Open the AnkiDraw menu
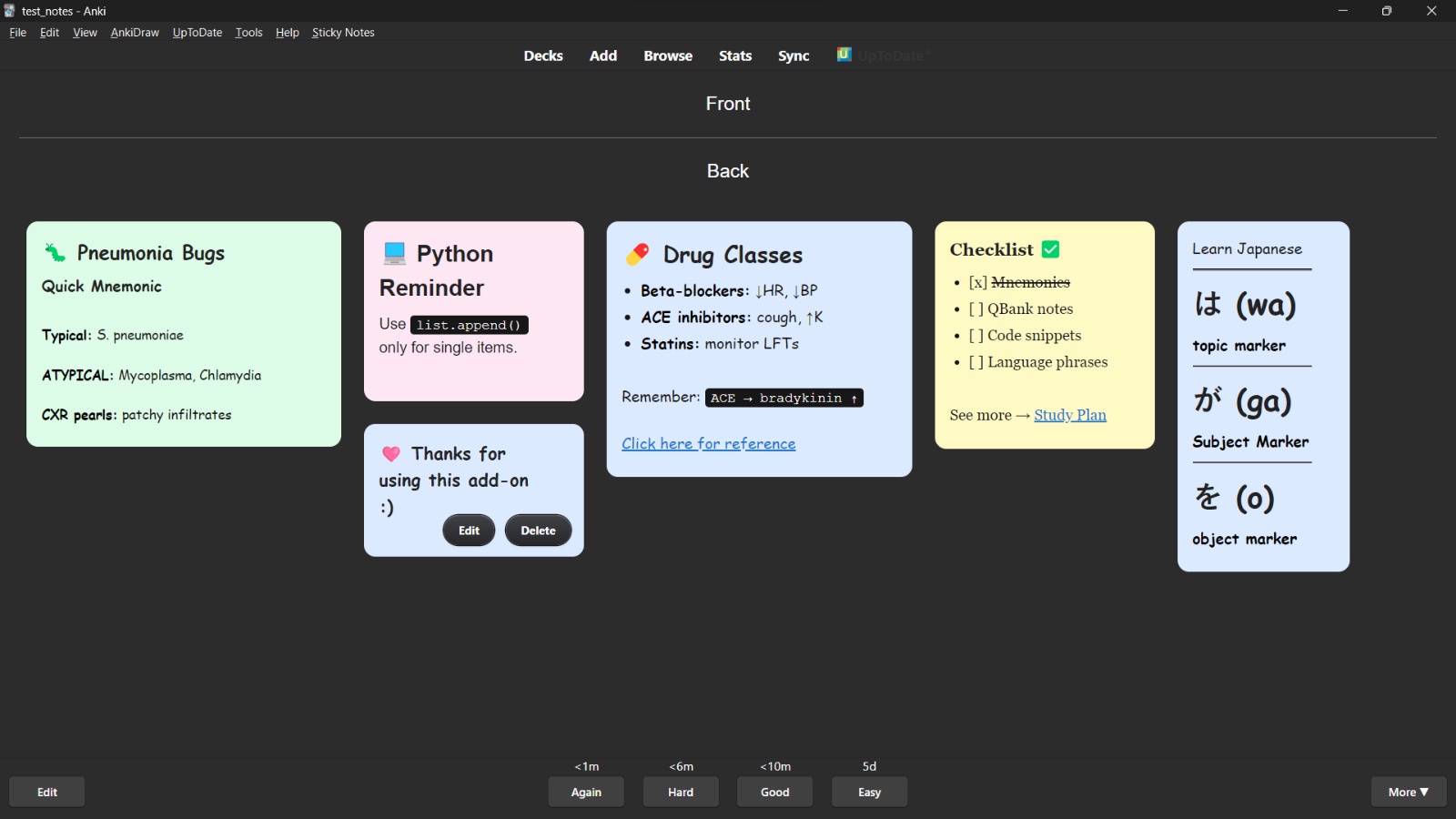The image size is (1456, 819). coord(135,33)
